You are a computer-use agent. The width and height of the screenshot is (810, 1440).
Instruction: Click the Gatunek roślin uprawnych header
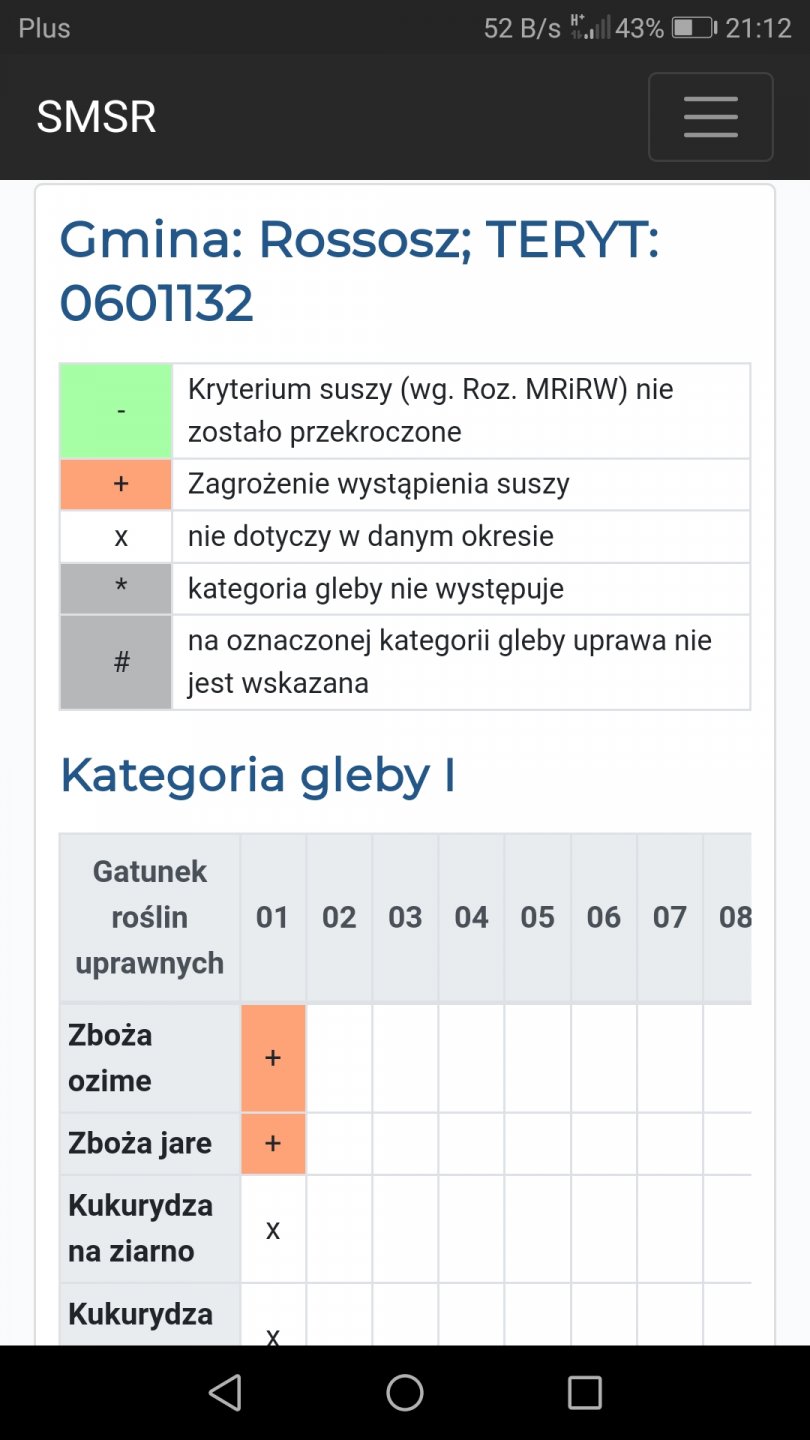point(150,917)
